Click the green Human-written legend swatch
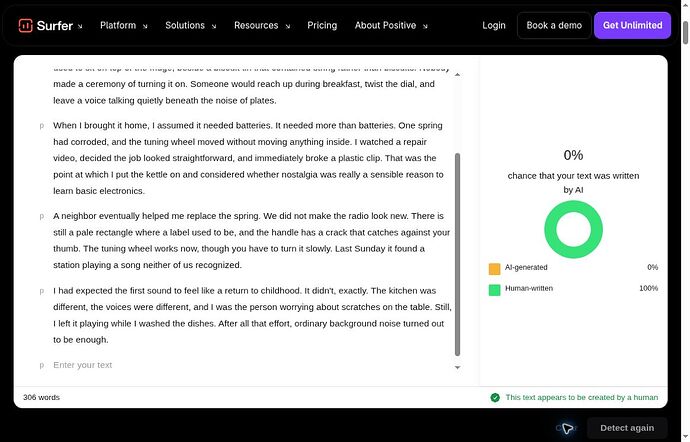The height and width of the screenshot is (442, 690). click(494, 290)
